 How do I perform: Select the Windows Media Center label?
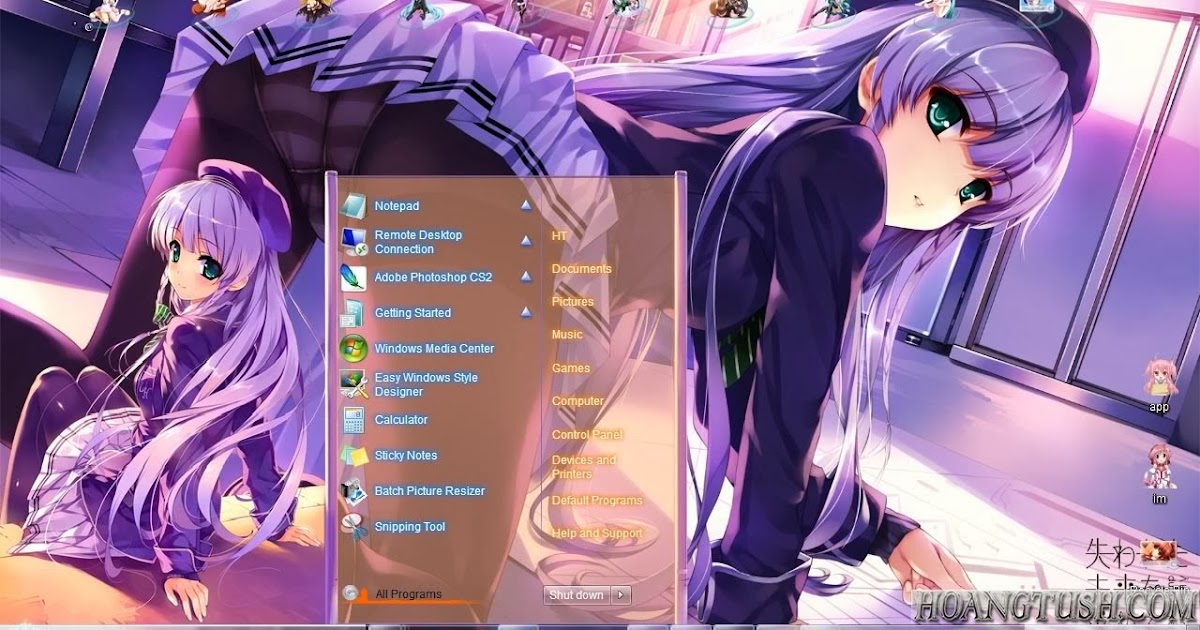click(x=434, y=349)
